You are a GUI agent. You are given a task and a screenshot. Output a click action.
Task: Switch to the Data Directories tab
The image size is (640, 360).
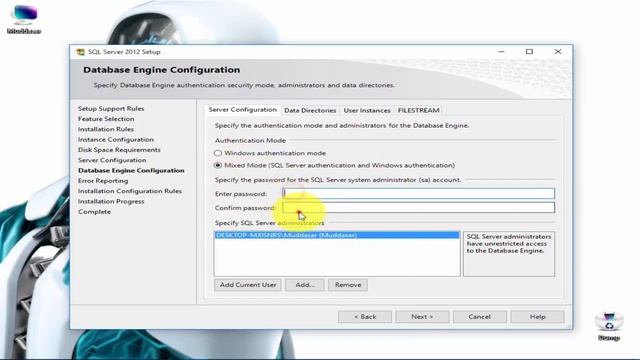310,111
